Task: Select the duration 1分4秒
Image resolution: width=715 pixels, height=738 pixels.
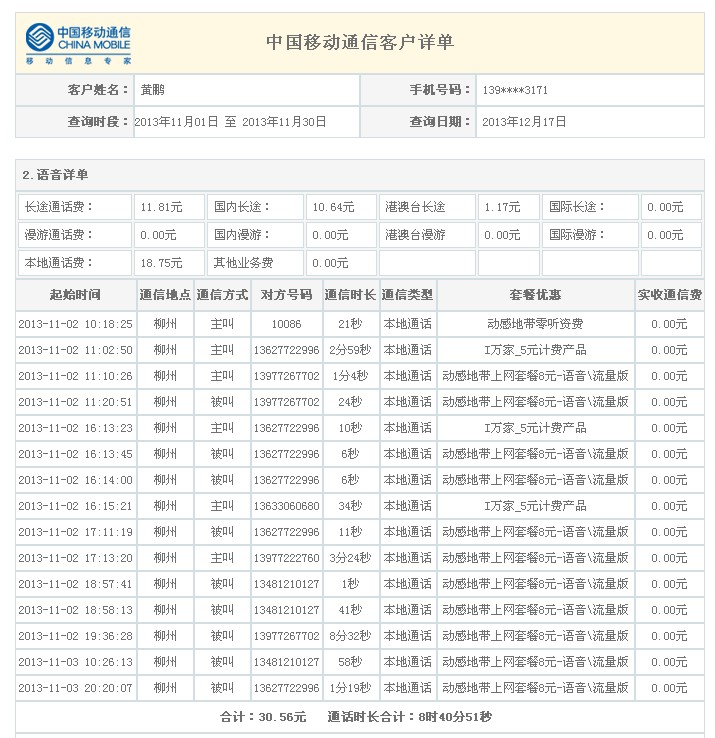Action: [x=350, y=376]
